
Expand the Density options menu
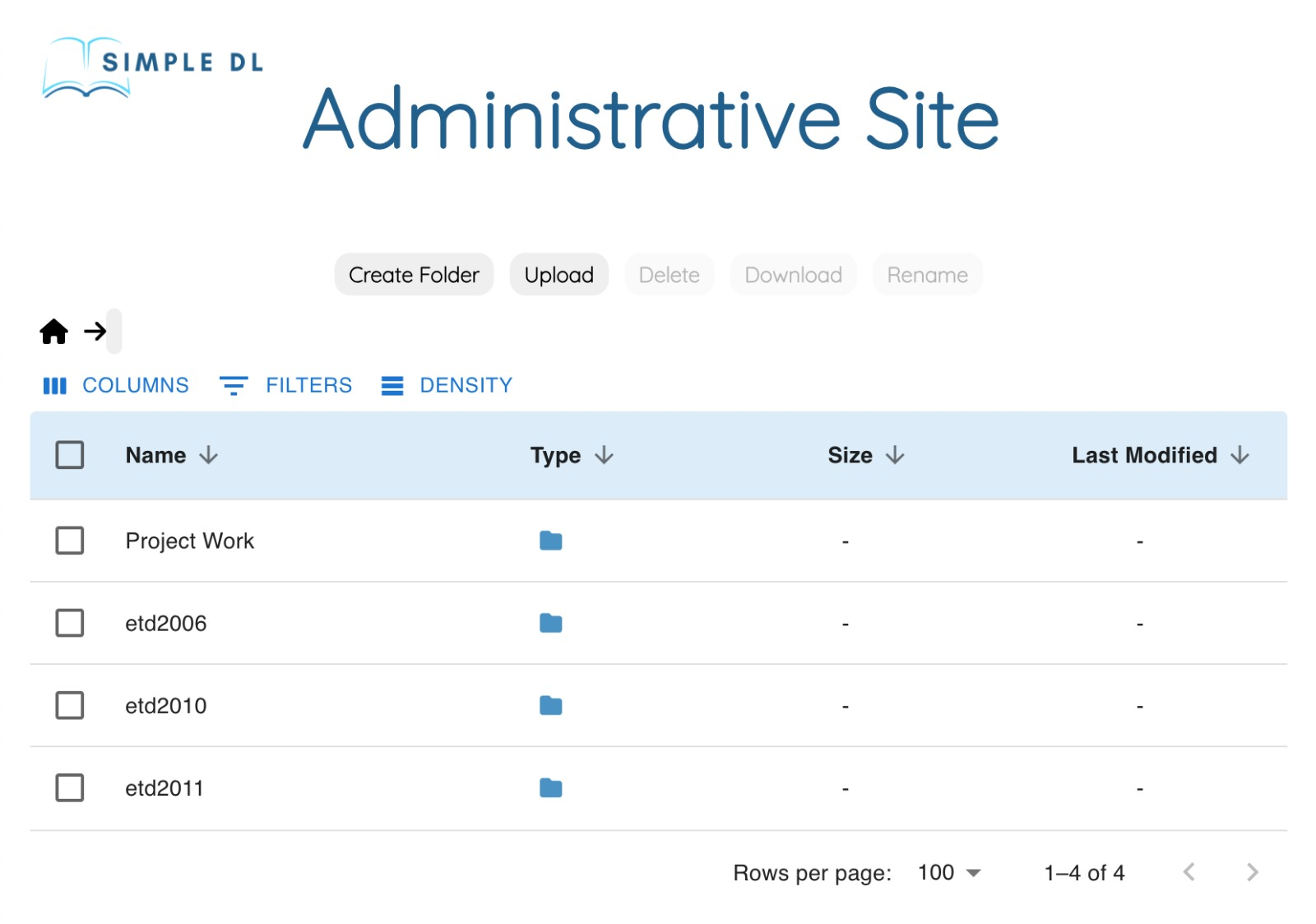click(447, 385)
